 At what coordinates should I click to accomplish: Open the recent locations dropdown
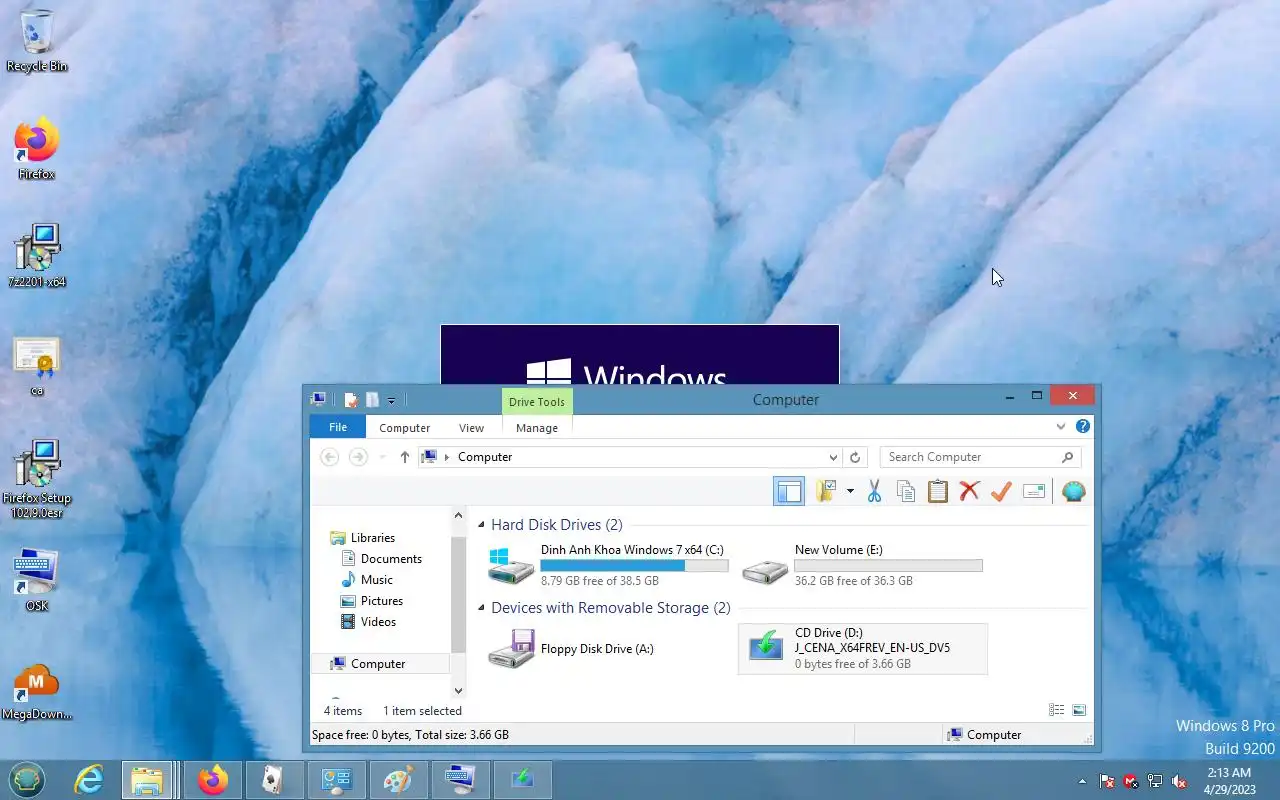pos(382,457)
